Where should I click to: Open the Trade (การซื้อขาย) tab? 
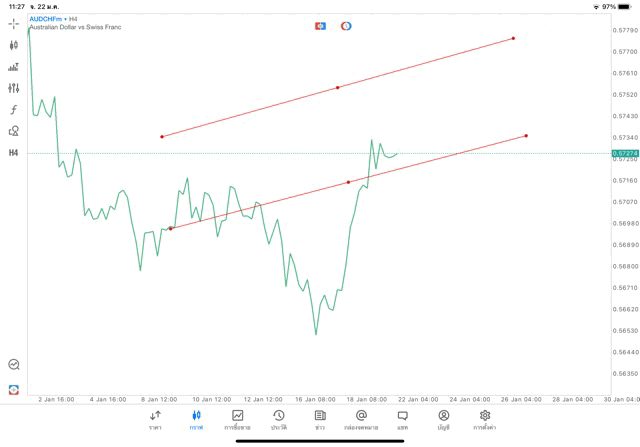[238, 420]
